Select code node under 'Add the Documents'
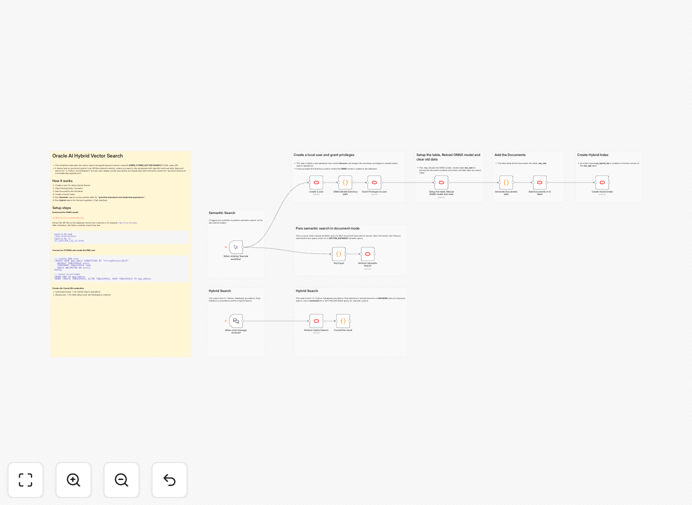Screen dimensions: 692x505 click(506, 182)
